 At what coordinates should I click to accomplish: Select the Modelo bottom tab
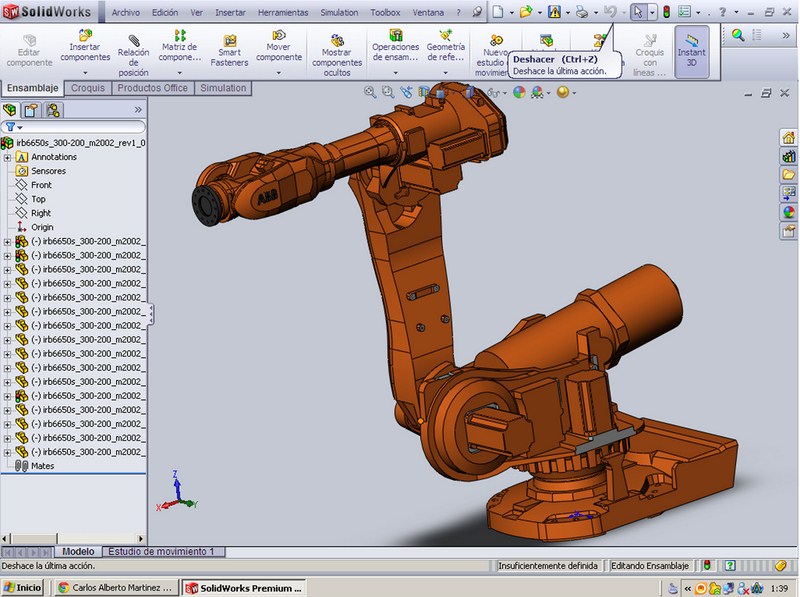[x=78, y=552]
